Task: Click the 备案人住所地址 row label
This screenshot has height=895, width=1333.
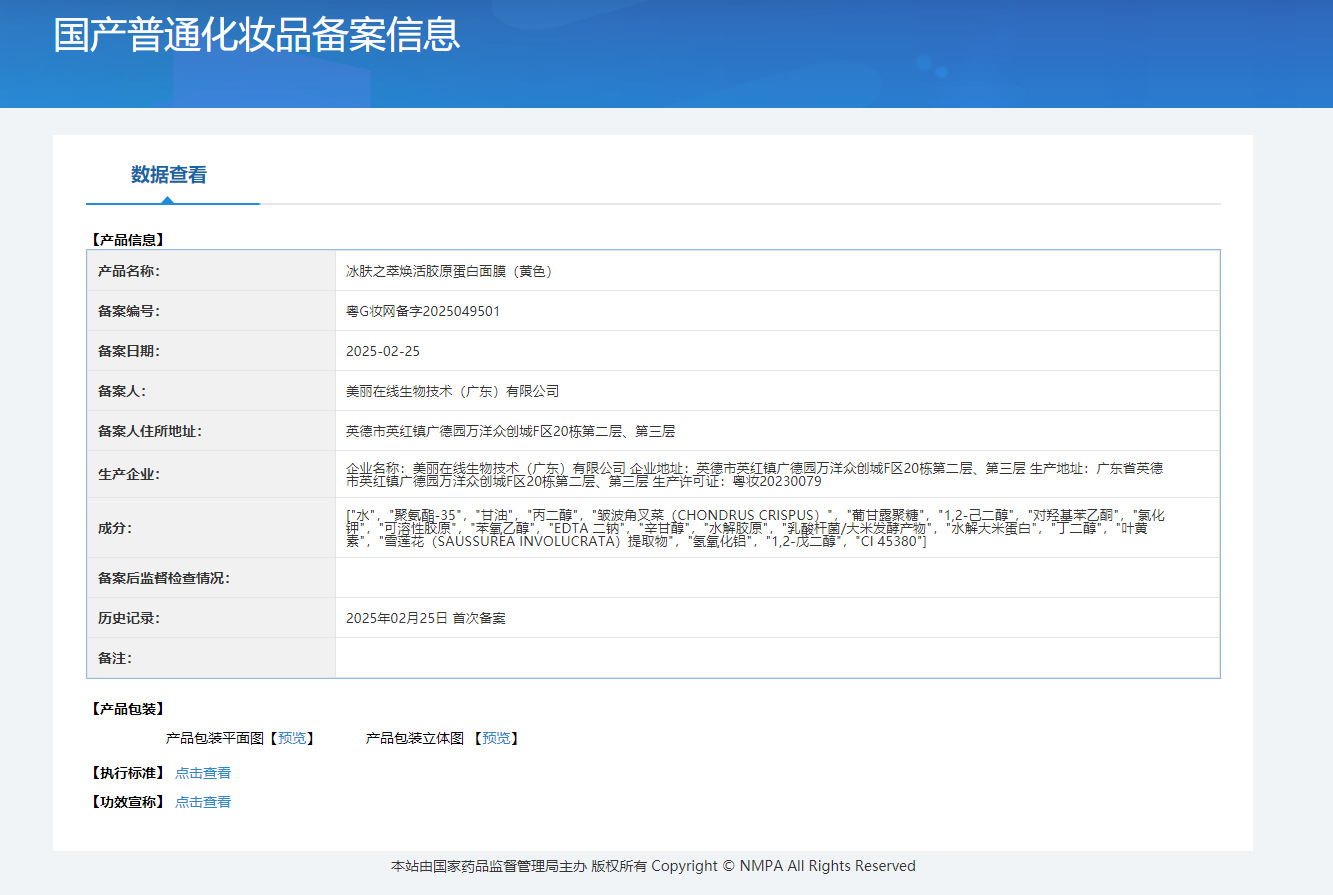Action: 150,431
